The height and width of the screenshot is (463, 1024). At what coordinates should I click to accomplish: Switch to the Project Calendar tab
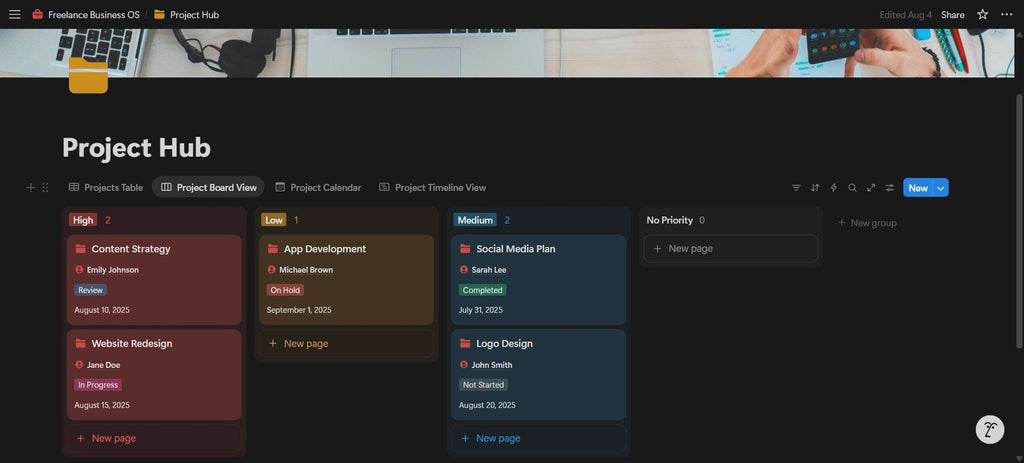coord(318,187)
